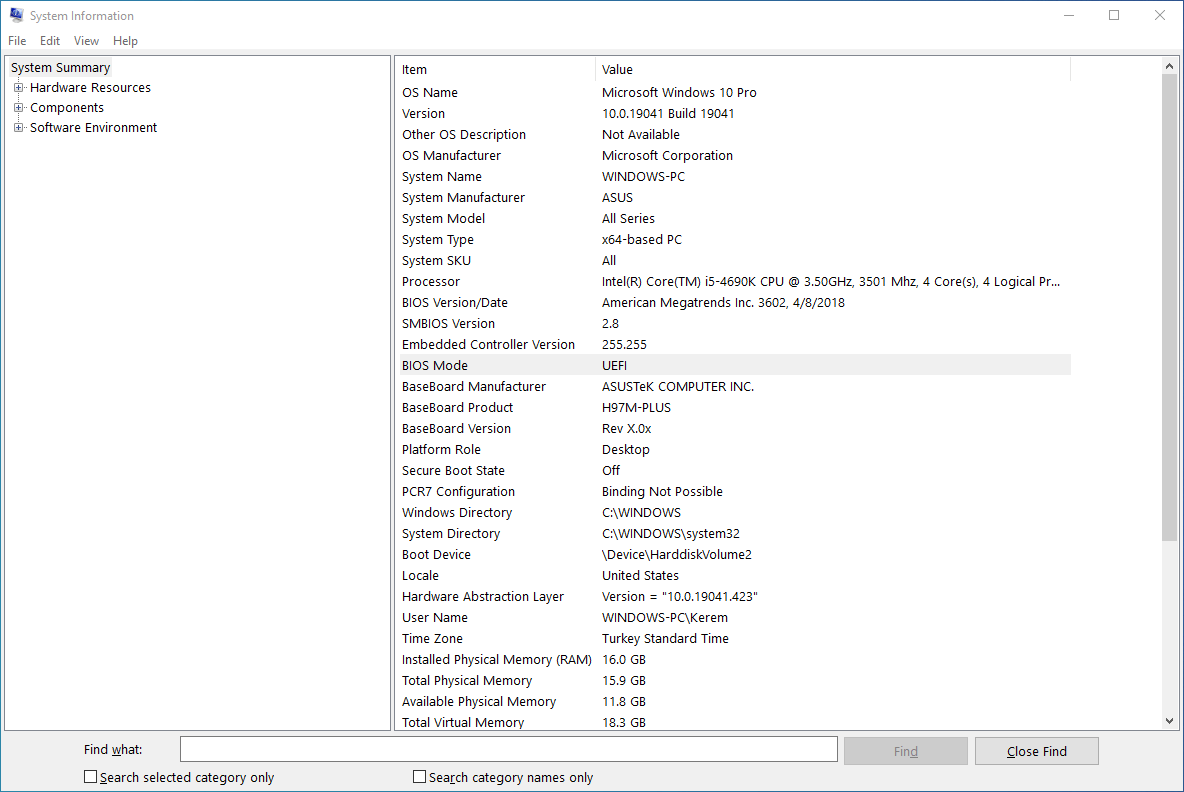Select the Software Environment tree item
This screenshot has height=792, width=1184.
click(93, 128)
